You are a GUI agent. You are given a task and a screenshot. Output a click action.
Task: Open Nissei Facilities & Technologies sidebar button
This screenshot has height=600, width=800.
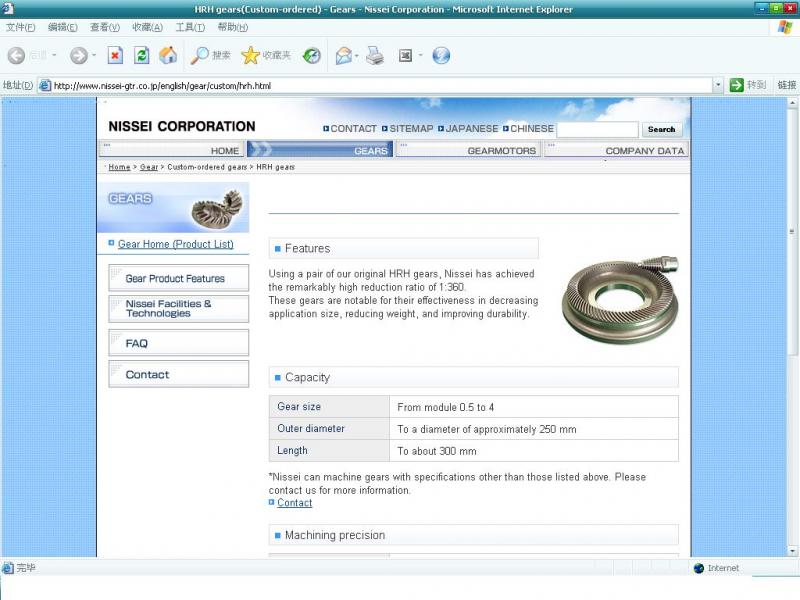[x=179, y=309]
